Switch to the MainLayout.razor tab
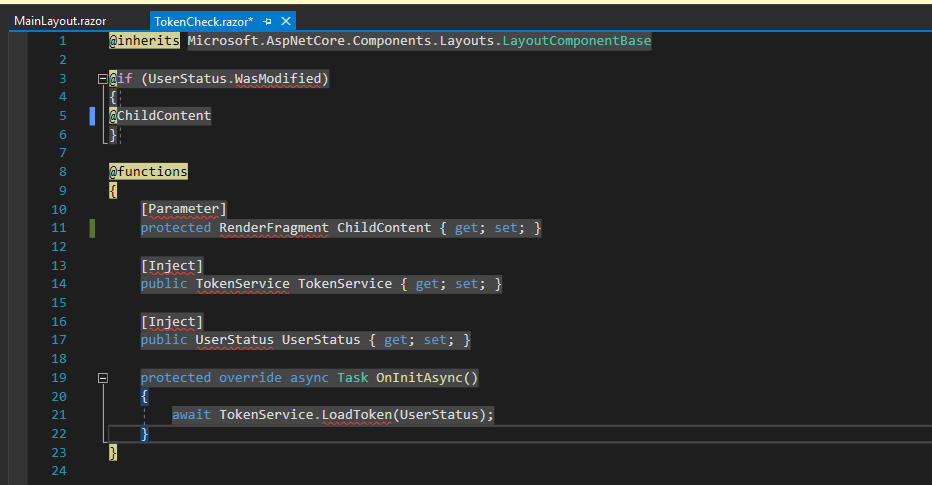 click(60, 21)
